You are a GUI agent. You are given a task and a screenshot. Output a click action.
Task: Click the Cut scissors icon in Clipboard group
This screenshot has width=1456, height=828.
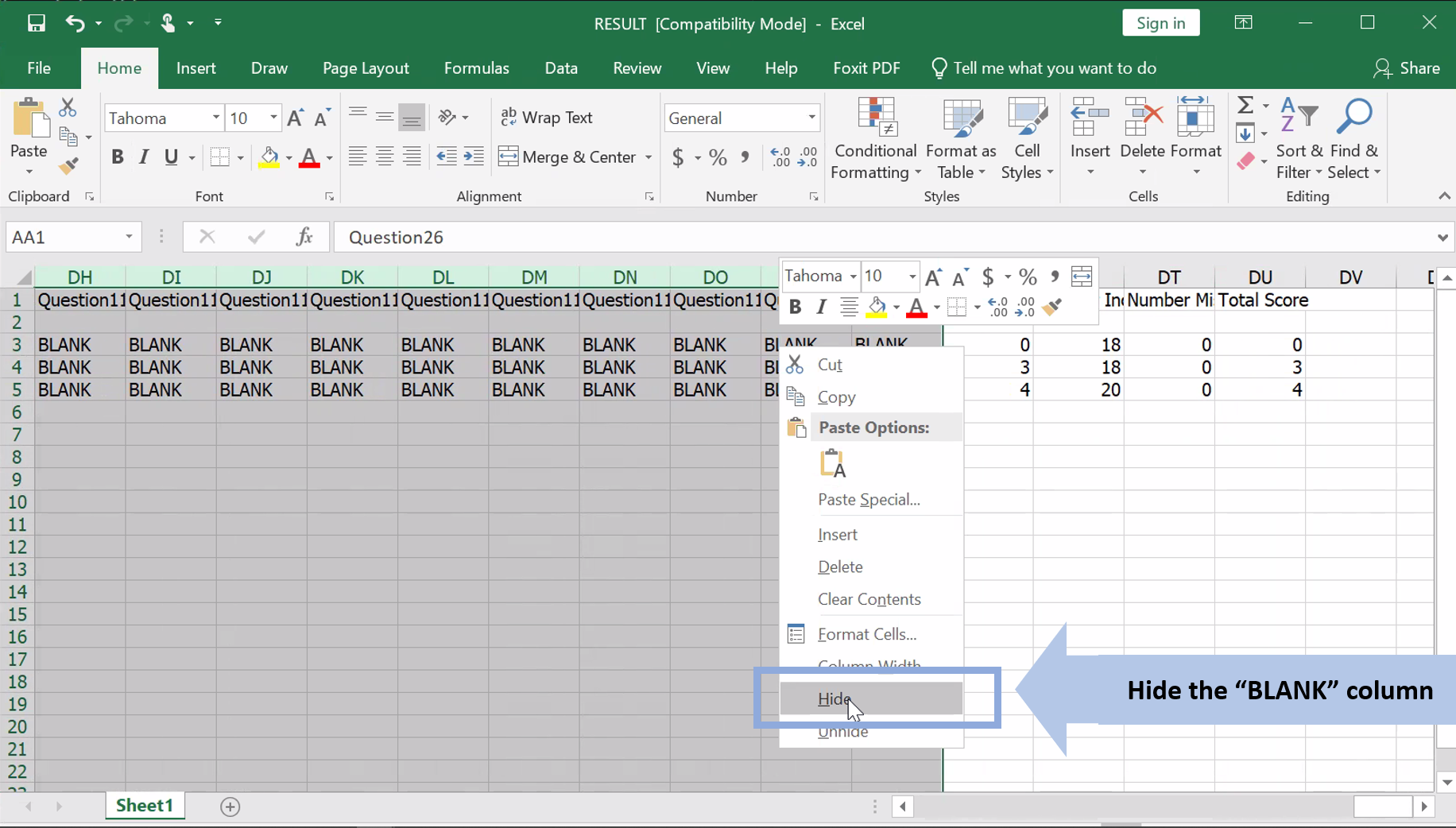click(x=68, y=106)
